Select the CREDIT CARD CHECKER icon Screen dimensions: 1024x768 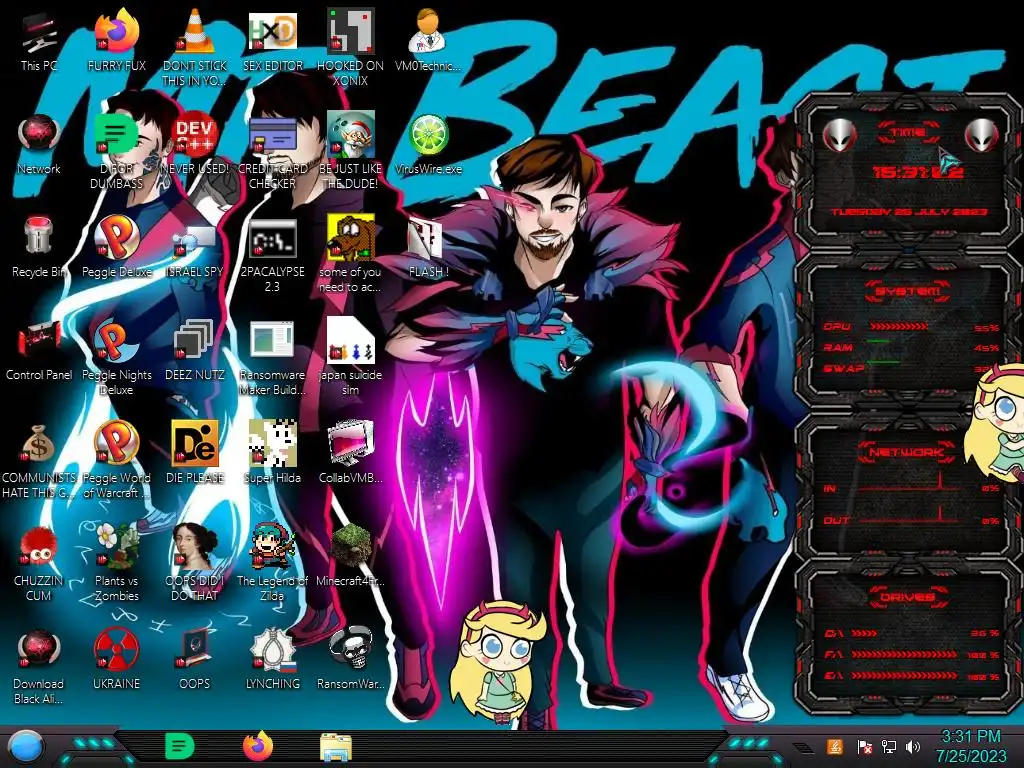(272, 135)
